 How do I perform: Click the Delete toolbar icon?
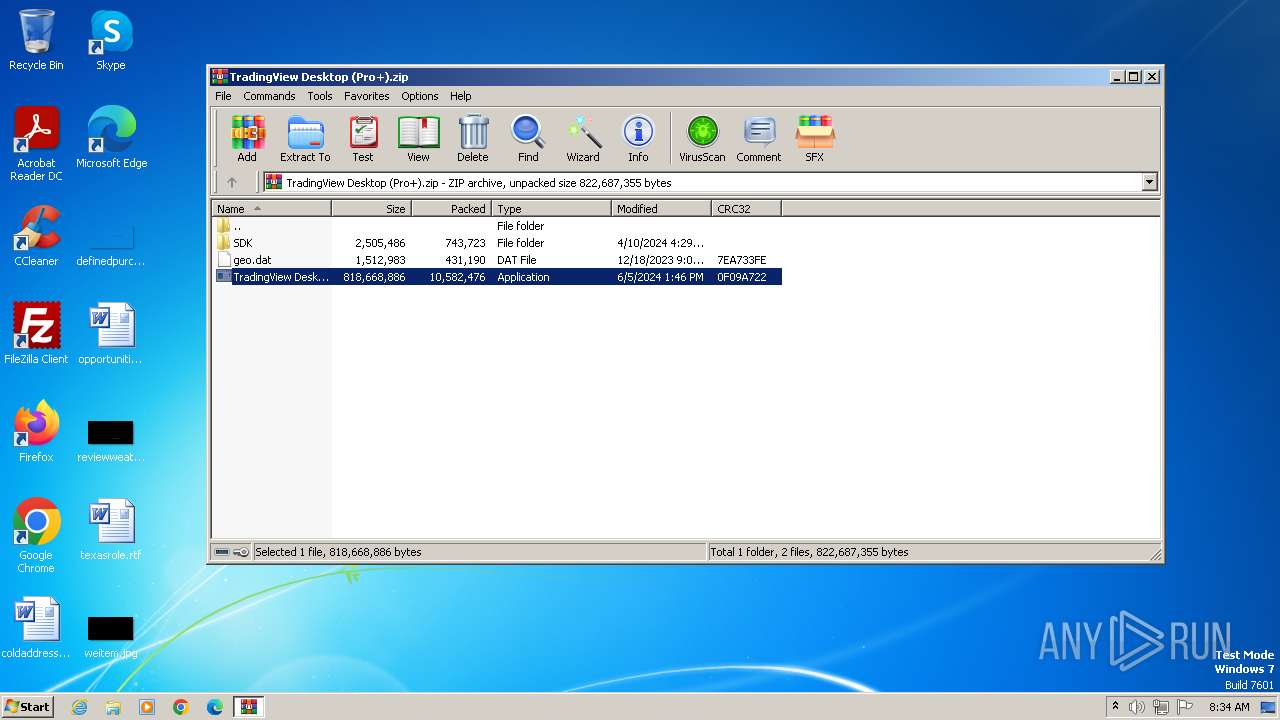(473, 138)
